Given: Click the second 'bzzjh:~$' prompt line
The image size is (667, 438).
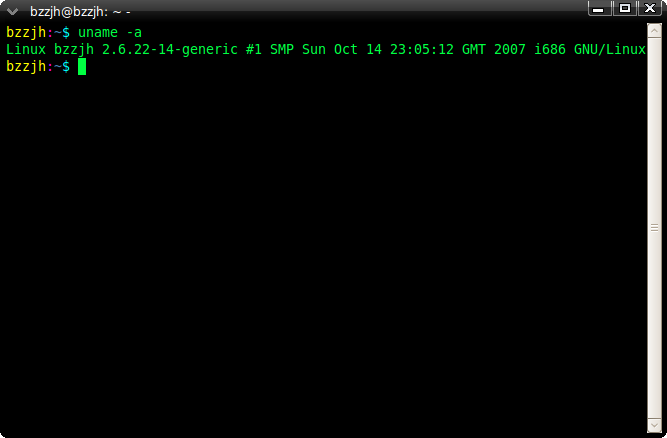Looking at the screenshot, I should [x=38, y=66].
